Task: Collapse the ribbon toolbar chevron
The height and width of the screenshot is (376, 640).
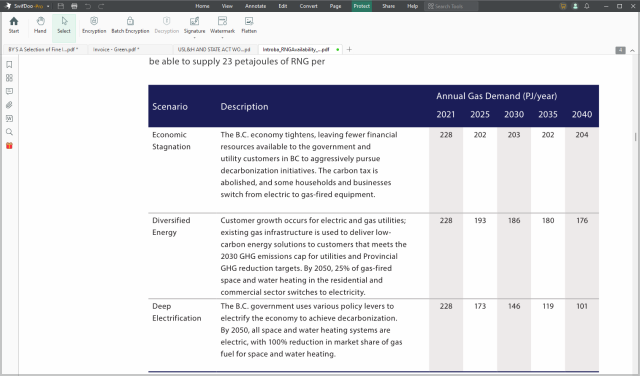Action: click(x=632, y=50)
